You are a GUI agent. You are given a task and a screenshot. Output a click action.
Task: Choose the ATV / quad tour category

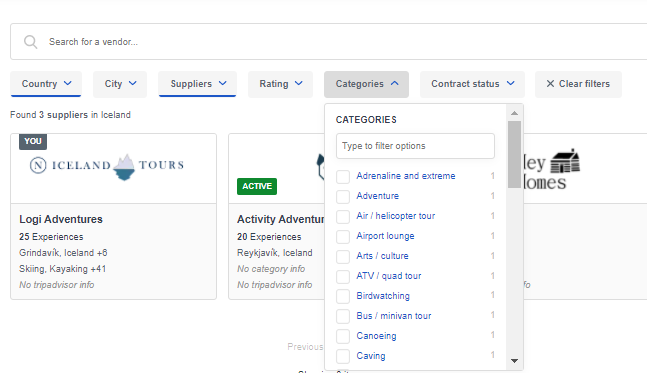(389, 276)
